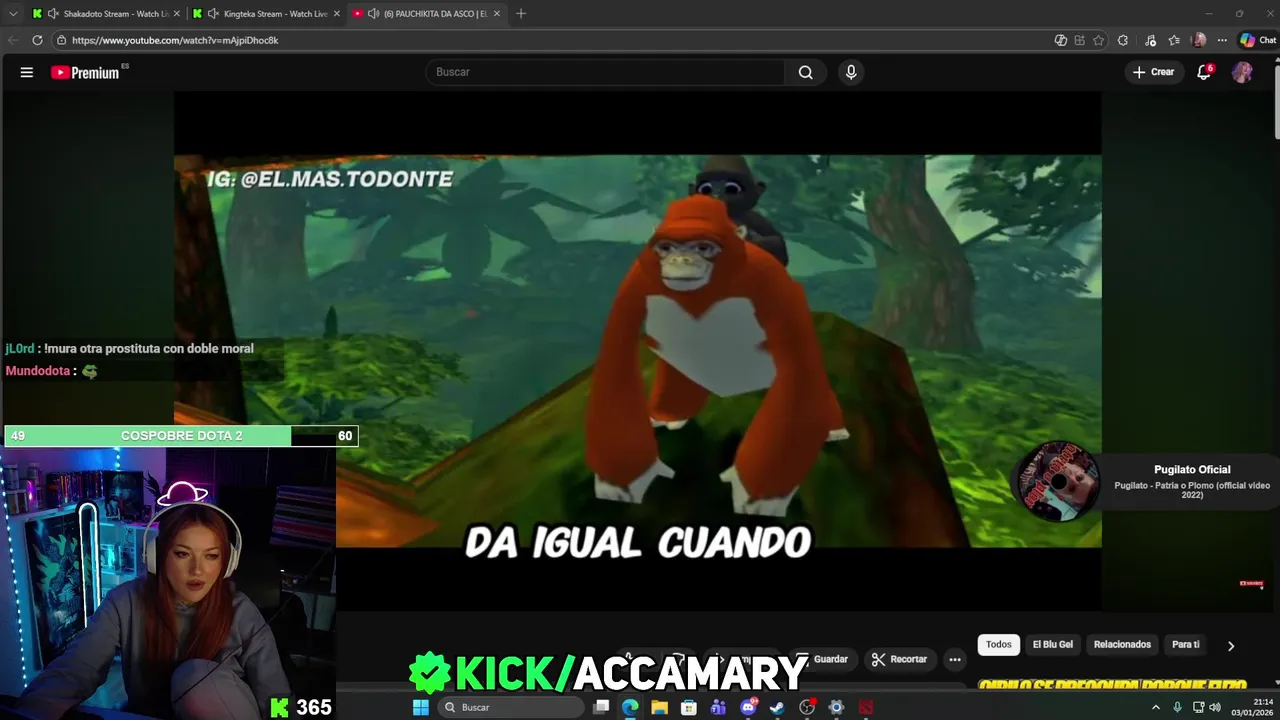The height and width of the screenshot is (720, 1280).
Task: Click the system tray volume speaker icon
Action: pos(1215,707)
